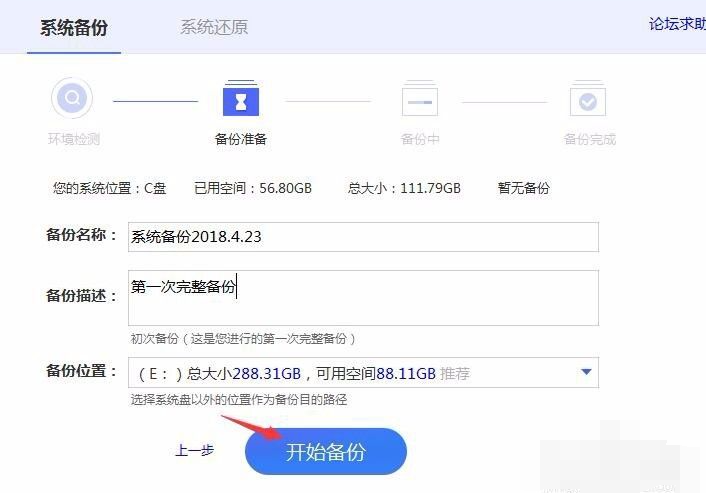
Task: Switch to the 系统备份 tab
Action: click(x=73, y=27)
